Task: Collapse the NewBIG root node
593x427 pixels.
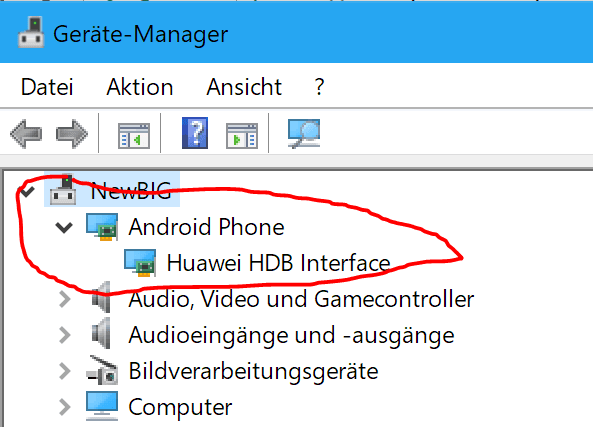Action: coord(27,191)
